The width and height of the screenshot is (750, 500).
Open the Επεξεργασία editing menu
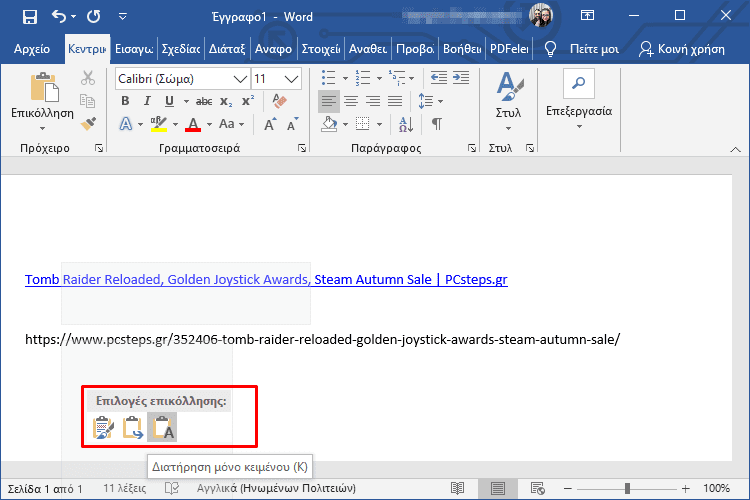click(579, 100)
